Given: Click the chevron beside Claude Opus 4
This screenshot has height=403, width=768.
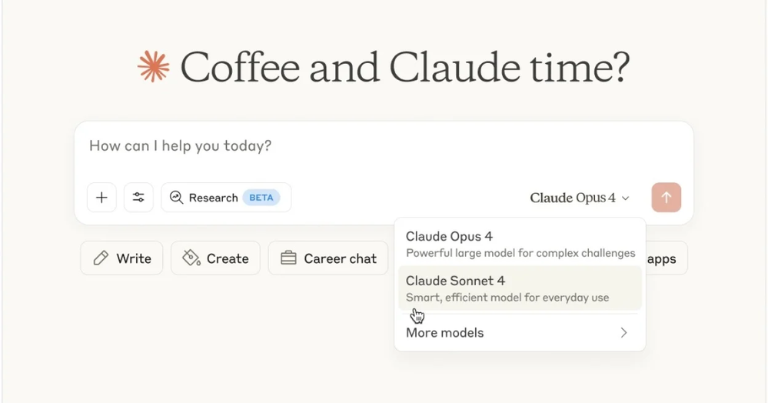Looking at the screenshot, I should click(x=626, y=198).
